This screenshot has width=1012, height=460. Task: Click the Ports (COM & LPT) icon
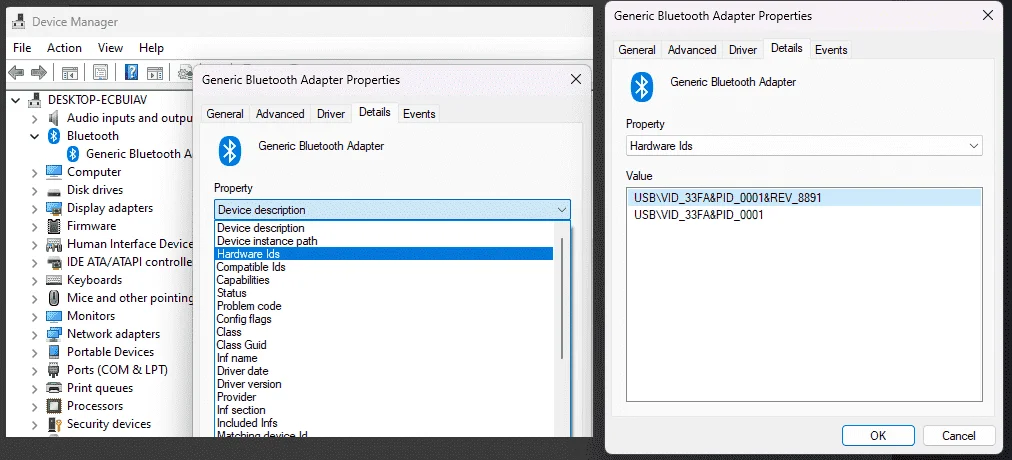54,370
